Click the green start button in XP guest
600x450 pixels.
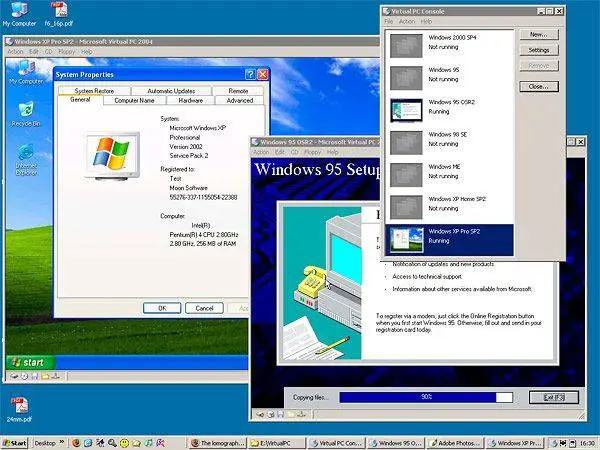pyautogui.click(x=31, y=362)
